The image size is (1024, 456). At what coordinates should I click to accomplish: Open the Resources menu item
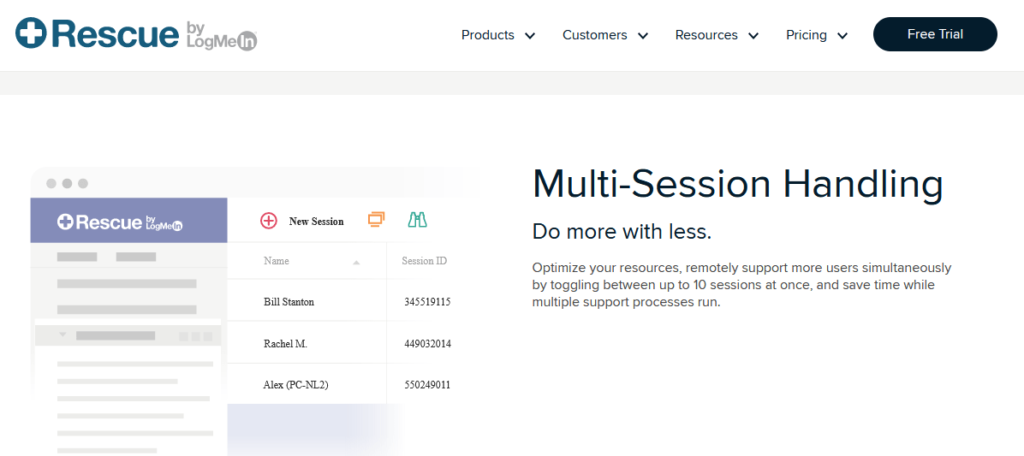click(707, 35)
